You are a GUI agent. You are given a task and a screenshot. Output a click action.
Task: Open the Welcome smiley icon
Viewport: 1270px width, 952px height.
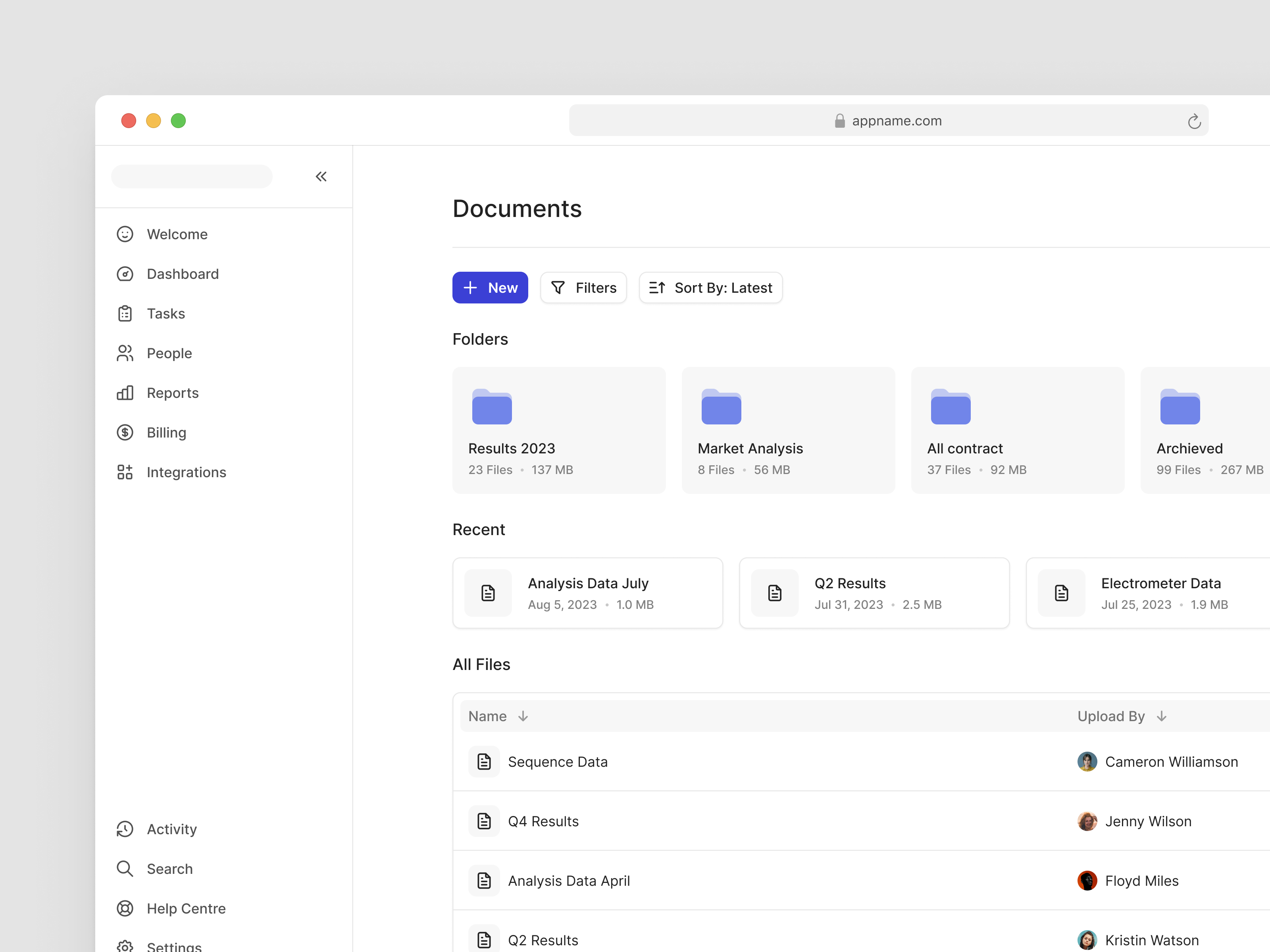(x=125, y=234)
